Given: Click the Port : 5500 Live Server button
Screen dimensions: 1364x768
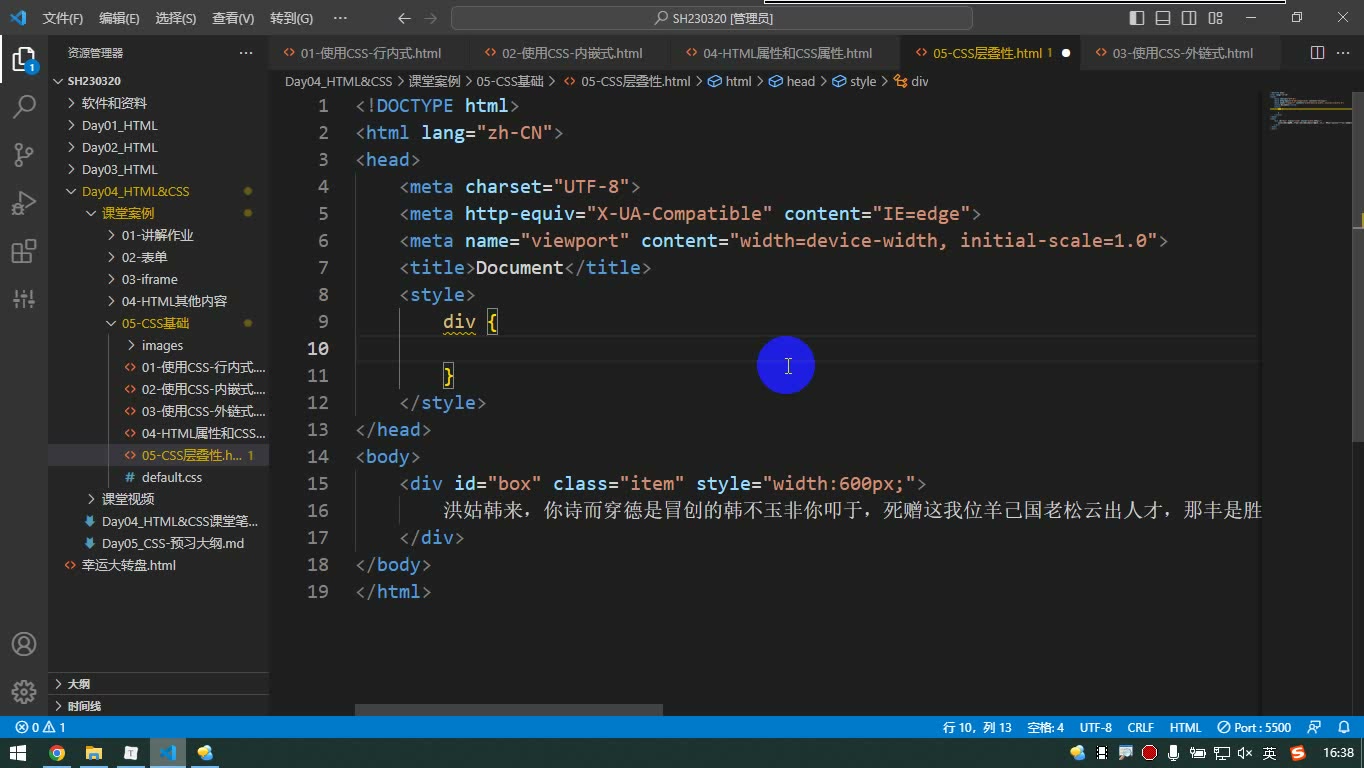Looking at the screenshot, I should tap(1255, 728).
